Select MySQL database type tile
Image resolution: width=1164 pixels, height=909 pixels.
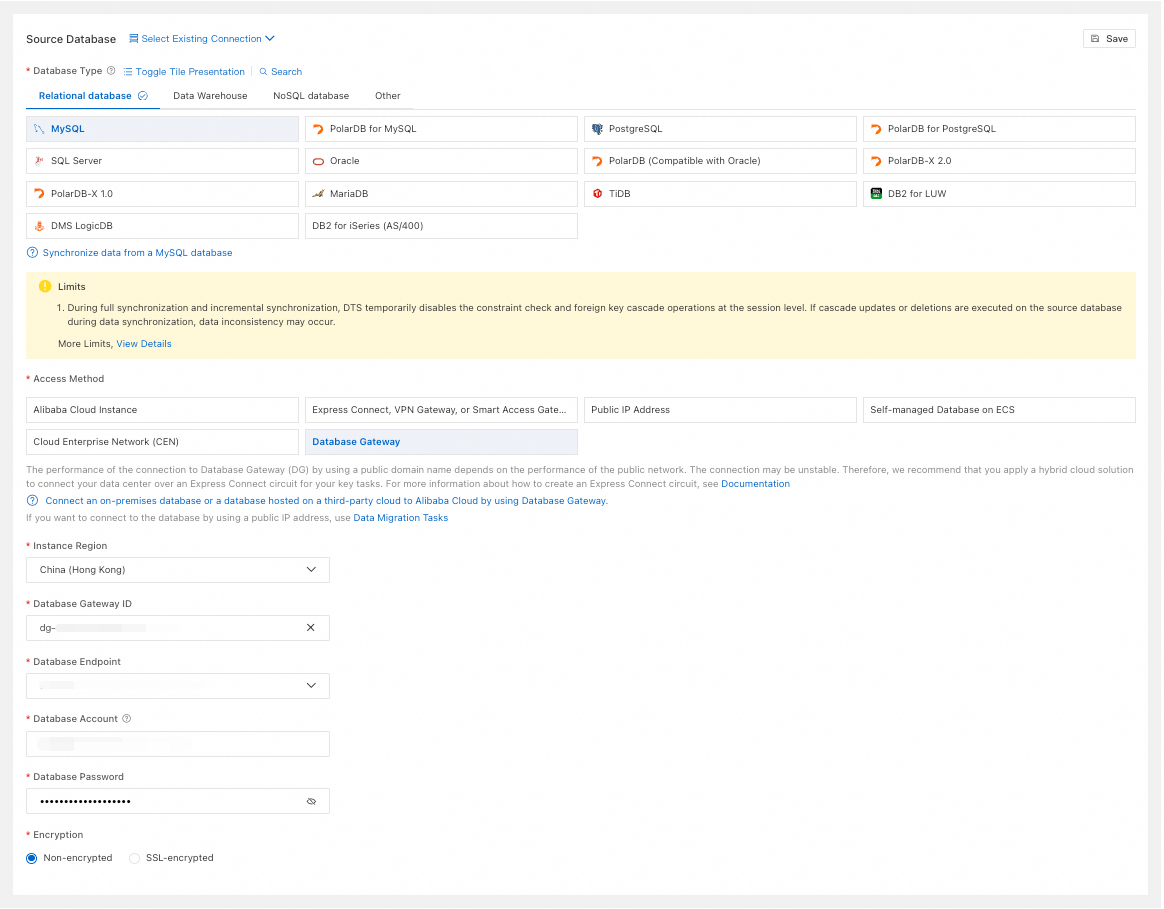pyautogui.click(x=163, y=128)
